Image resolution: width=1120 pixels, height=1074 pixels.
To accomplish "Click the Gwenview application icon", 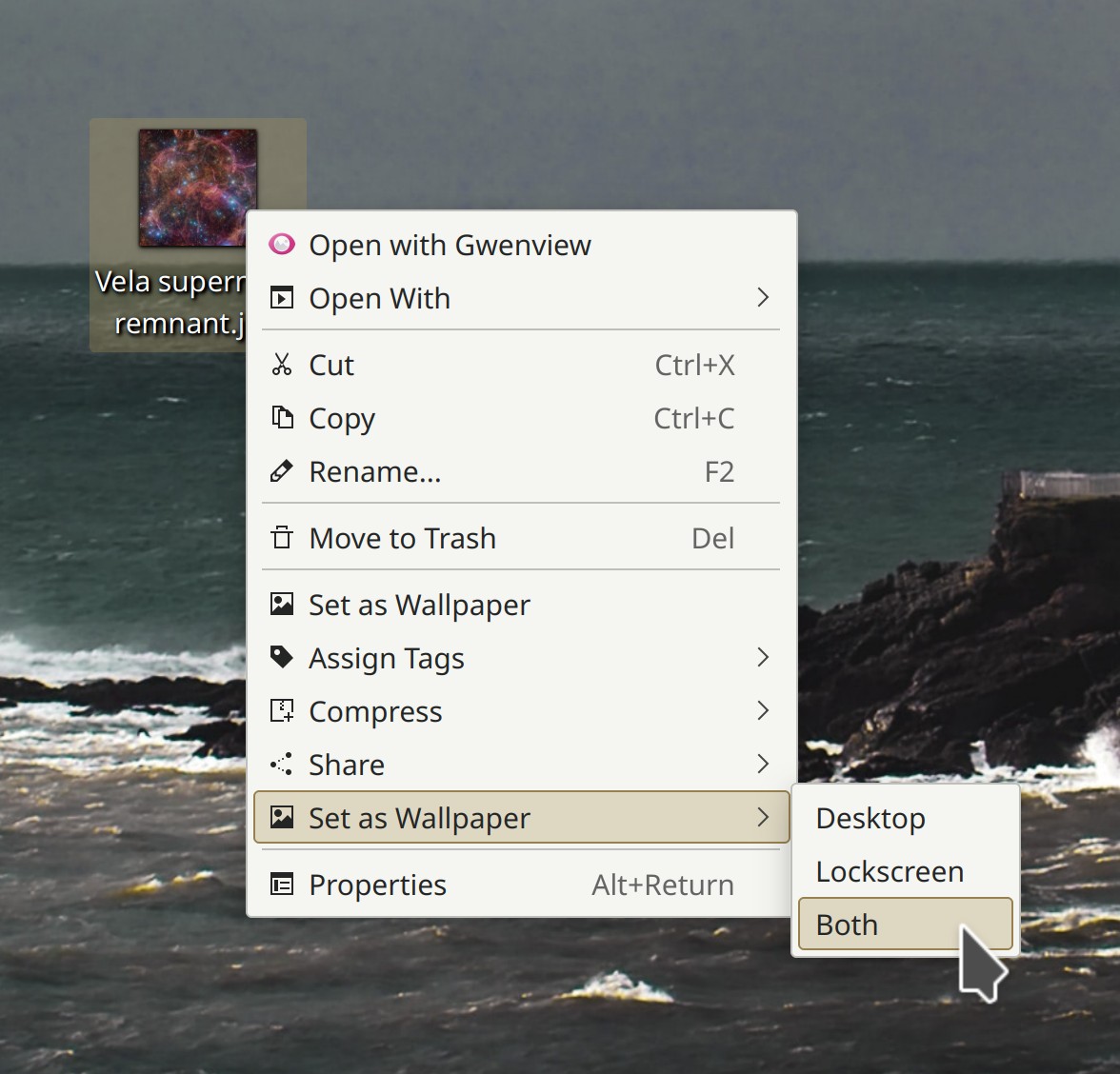I will pyautogui.click(x=282, y=245).
